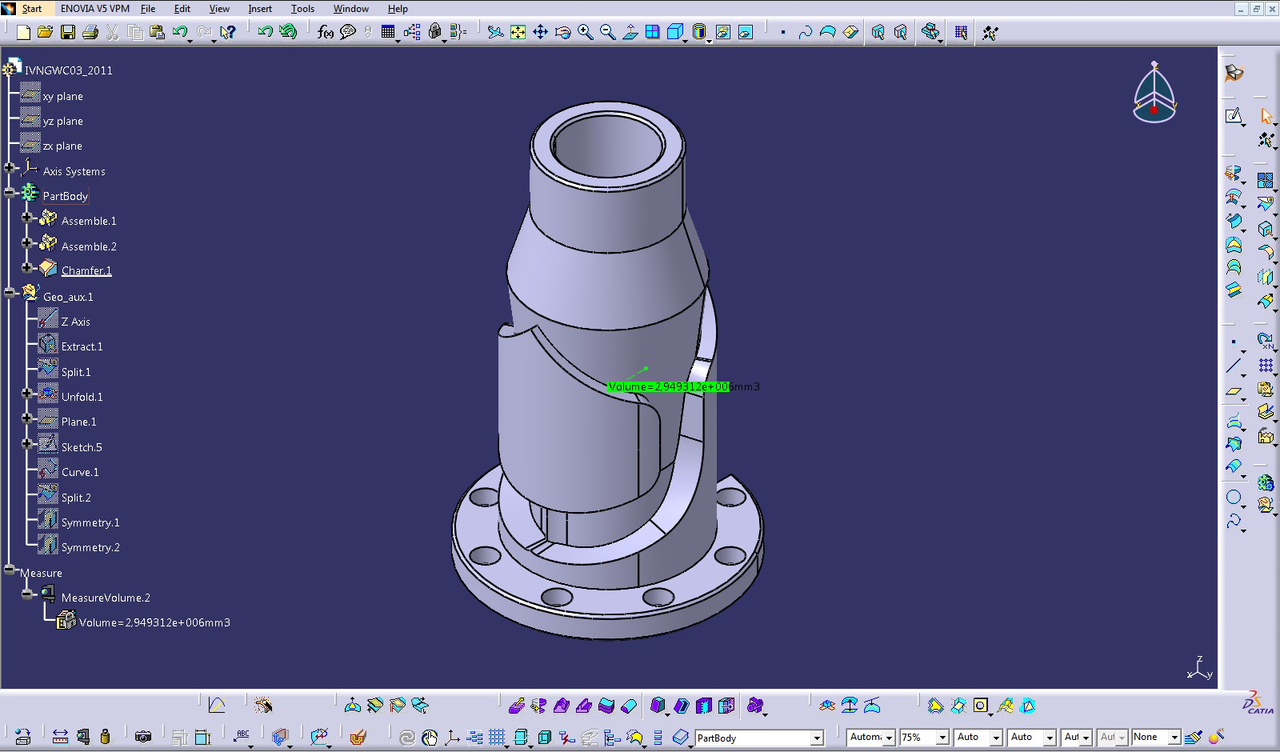Viewport: 1280px width, 752px height.
Task: Click the Swap Visible Space icon
Action: (x=747, y=32)
